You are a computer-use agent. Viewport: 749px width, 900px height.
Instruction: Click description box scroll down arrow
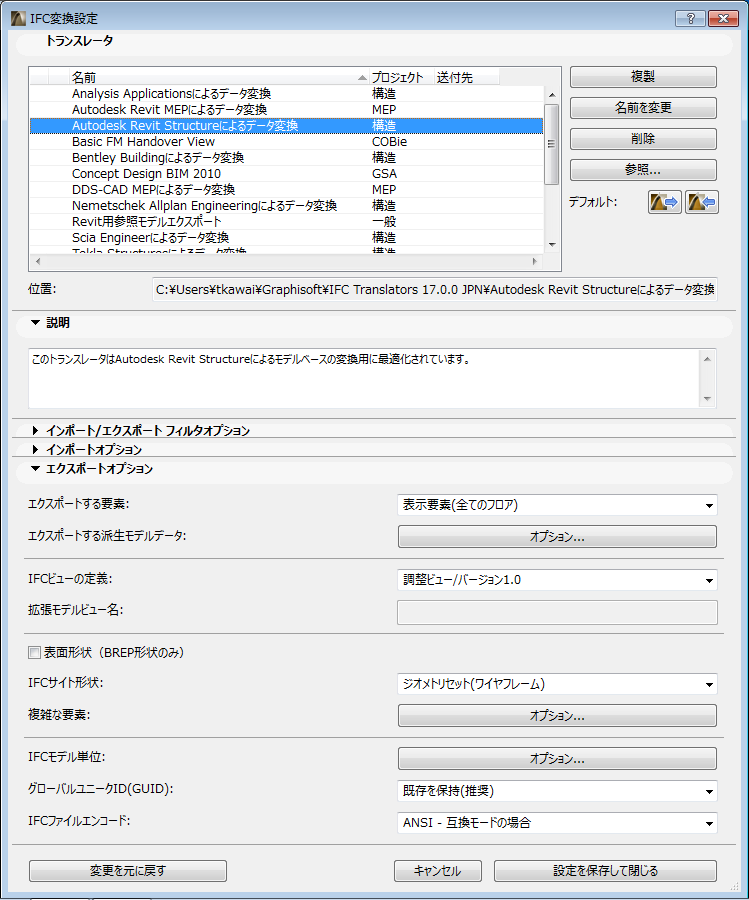707,399
